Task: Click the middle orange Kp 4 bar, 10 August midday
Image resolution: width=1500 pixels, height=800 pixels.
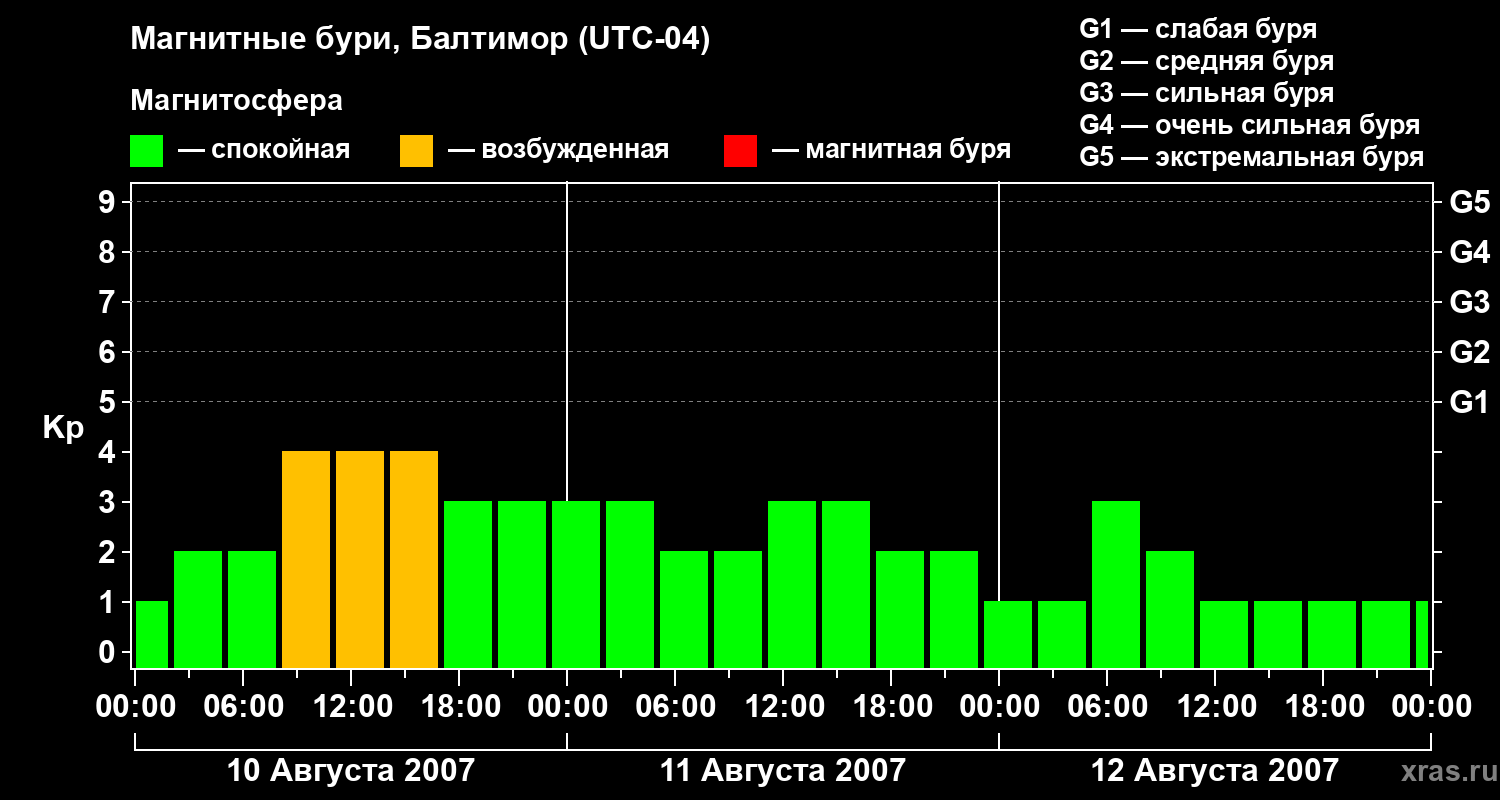Action: 360,560
